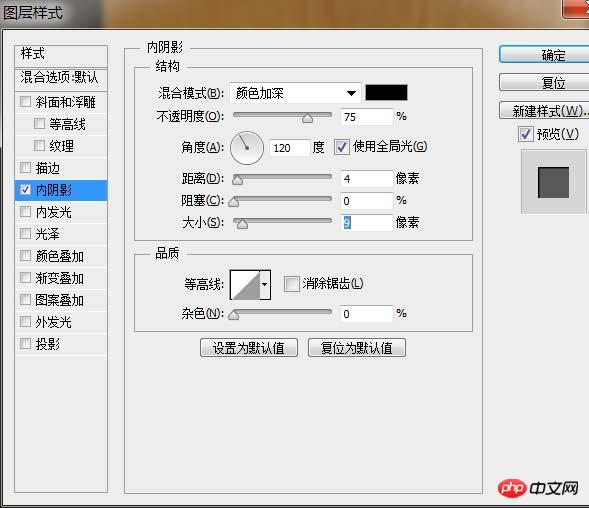Open the 混合模式 颜色加深 dropdown
Image resolution: width=589 pixels, height=508 pixels.
click(295, 93)
